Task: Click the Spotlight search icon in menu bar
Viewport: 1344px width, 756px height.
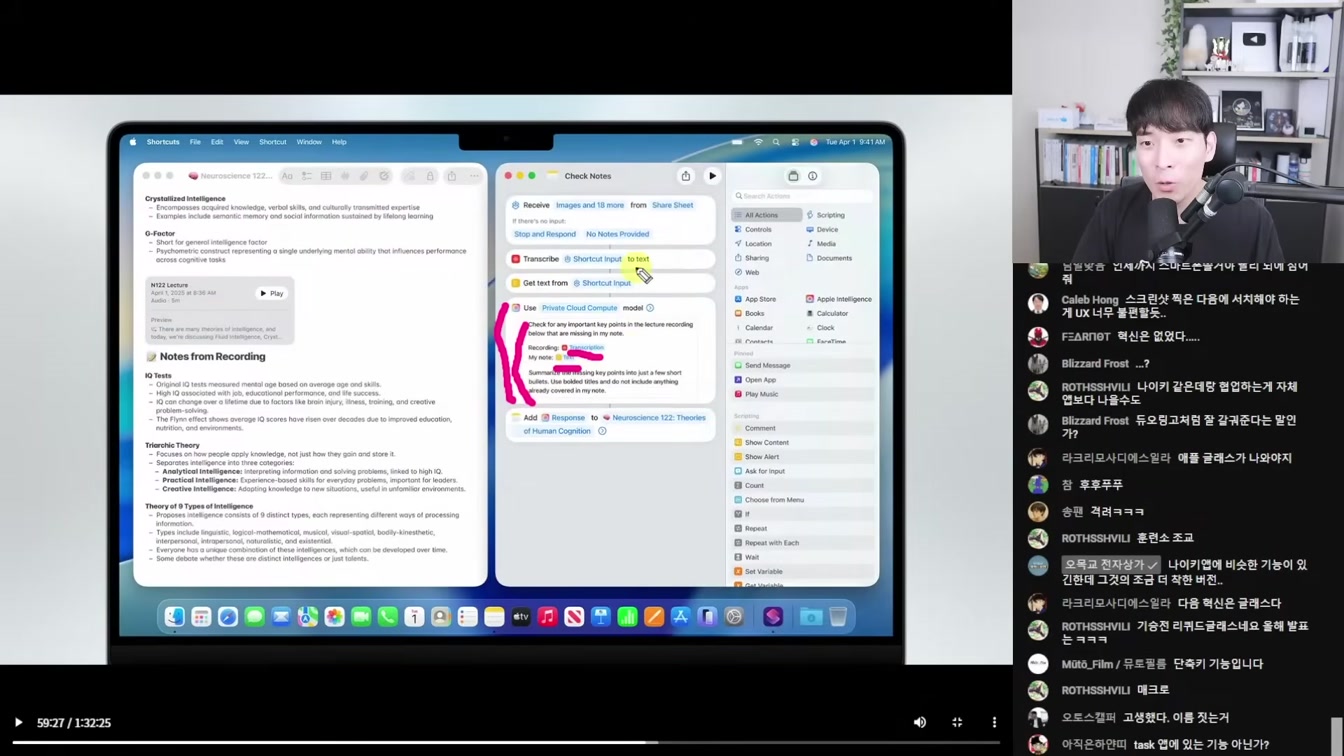Action: pos(776,142)
